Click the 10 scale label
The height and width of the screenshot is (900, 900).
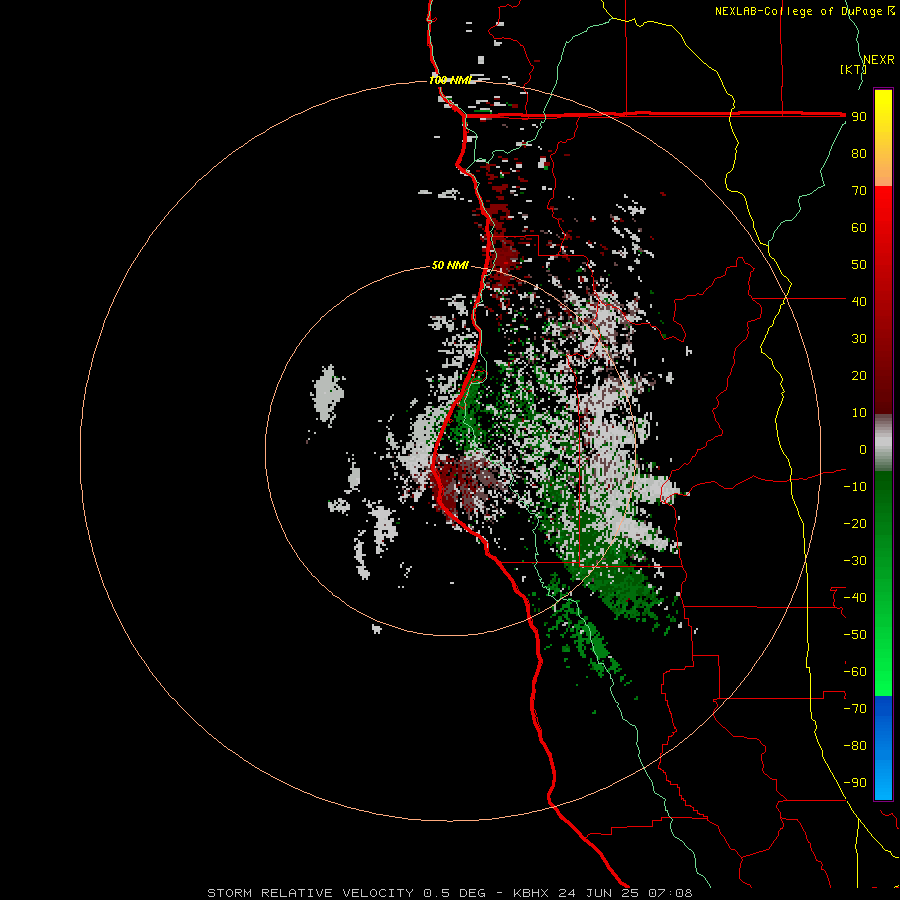point(859,413)
